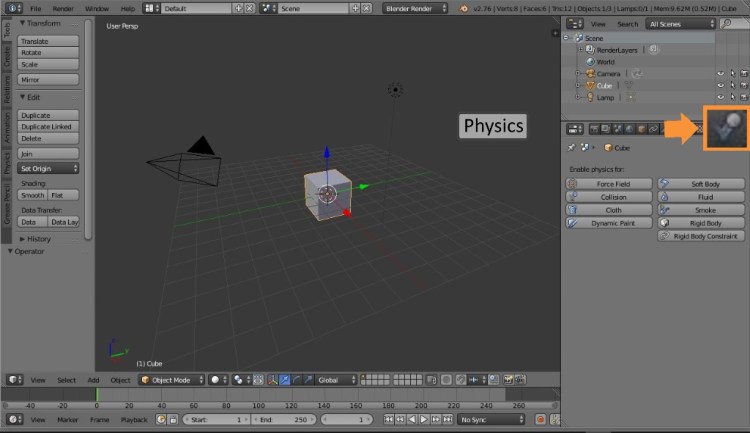The width and height of the screenshot is (750, 433).
Task: Click the Blender logo in the header
Action: (x=463, y=8)
